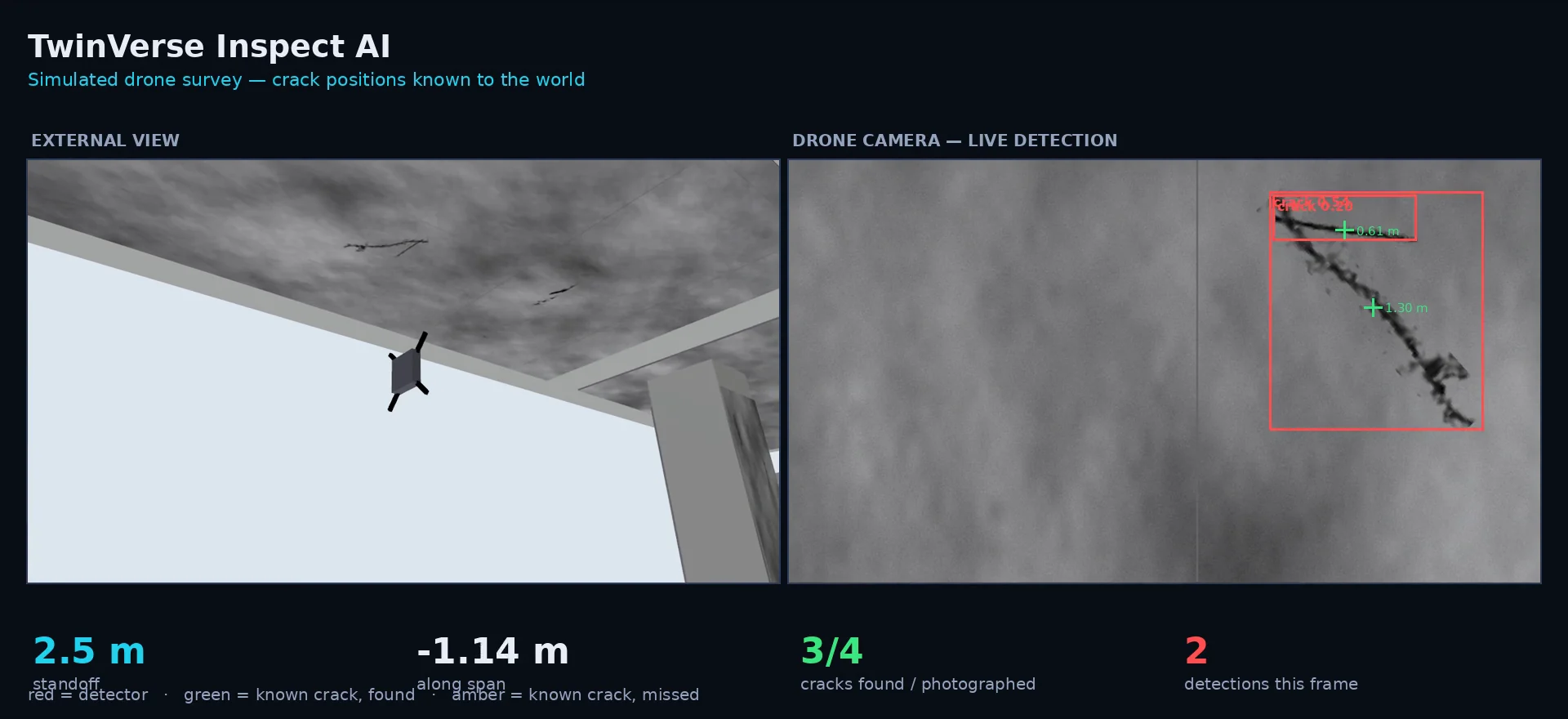Click the green crosshair labeled 0.61 m

coord(1344,230)
